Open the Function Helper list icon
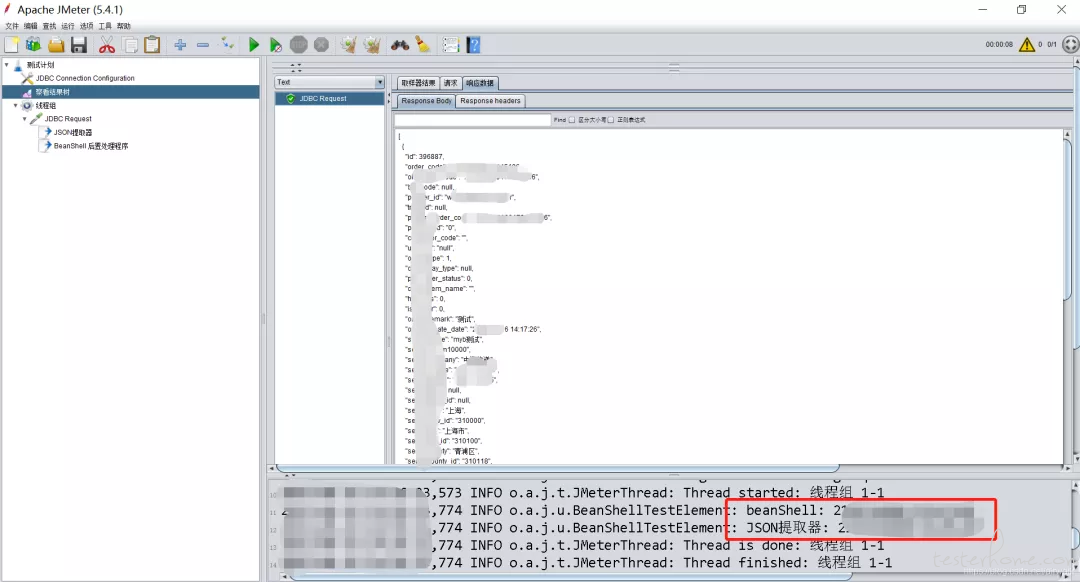Viewport: 1080px width, 582px height. click(450, 45)
